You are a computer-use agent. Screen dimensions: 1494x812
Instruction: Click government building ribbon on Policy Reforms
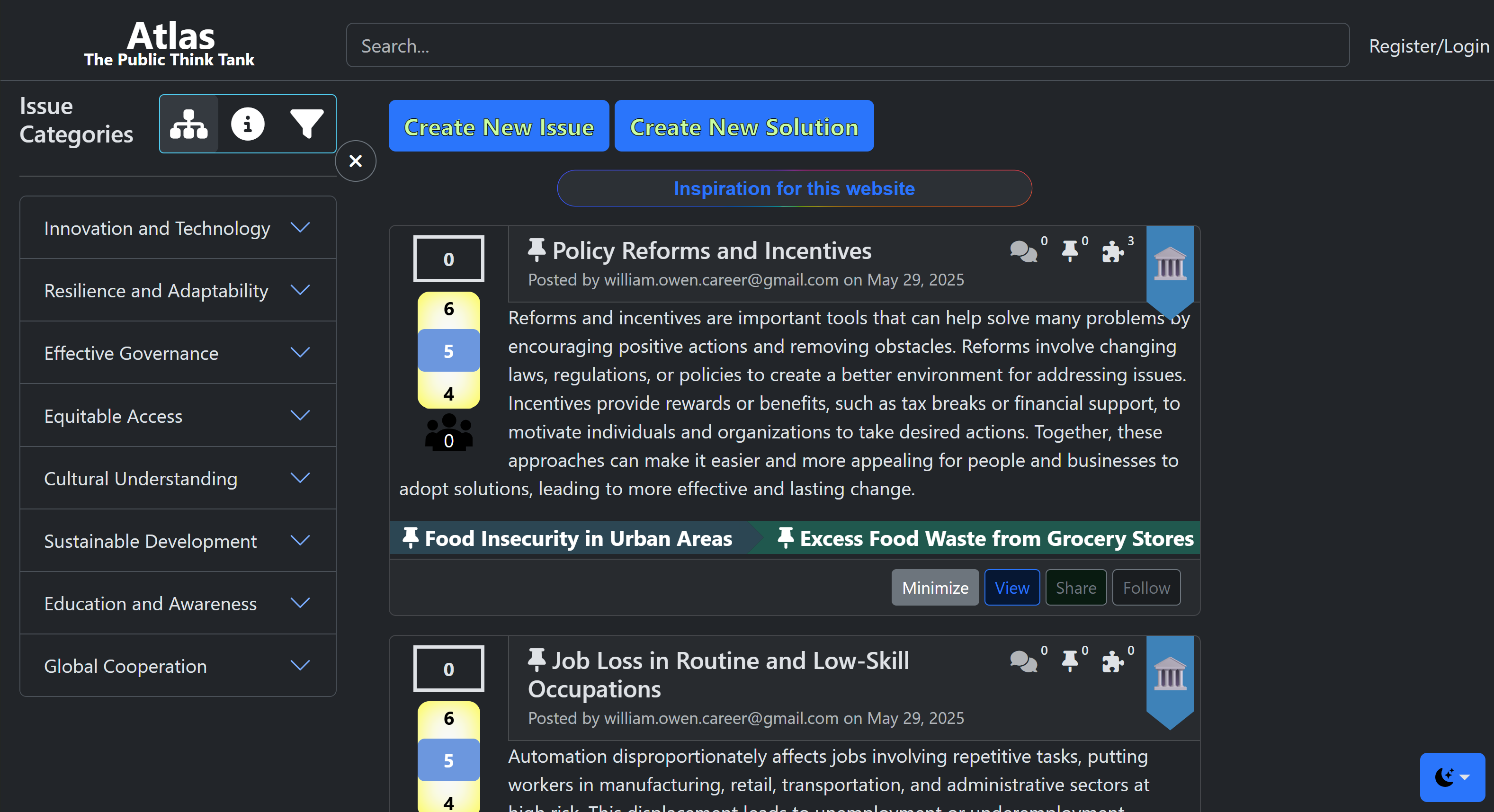pos(1170,265)
